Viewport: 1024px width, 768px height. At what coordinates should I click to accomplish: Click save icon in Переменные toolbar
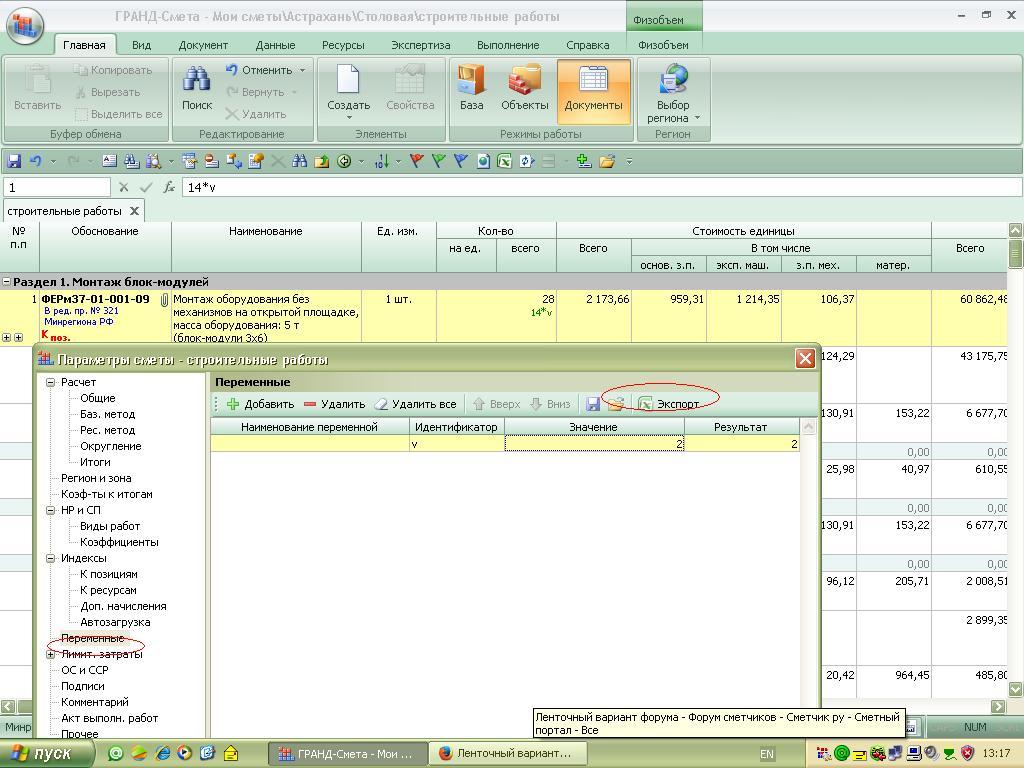click(593, 404)
